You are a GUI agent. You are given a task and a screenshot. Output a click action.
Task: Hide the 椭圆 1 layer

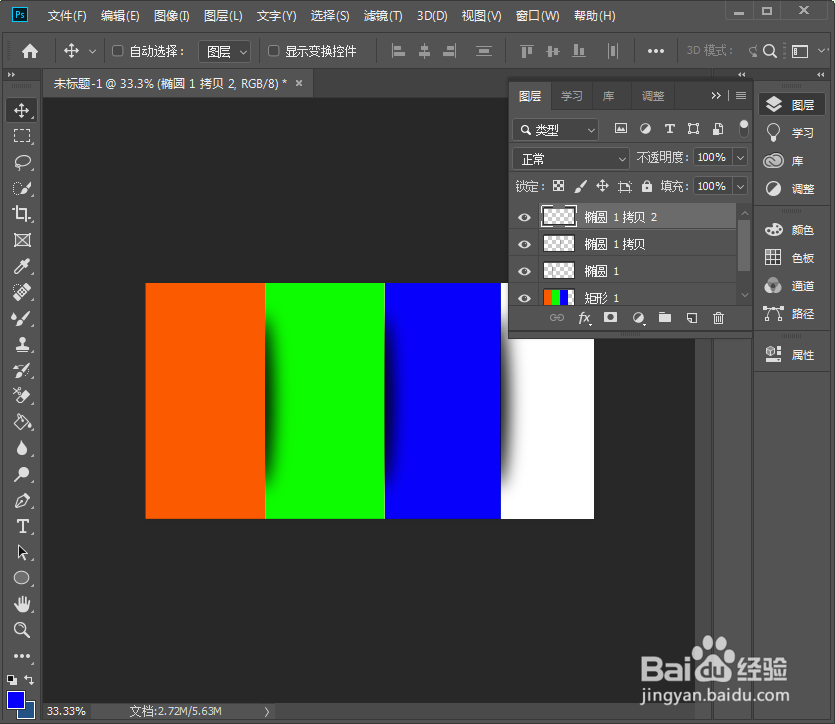pos(525,272)
